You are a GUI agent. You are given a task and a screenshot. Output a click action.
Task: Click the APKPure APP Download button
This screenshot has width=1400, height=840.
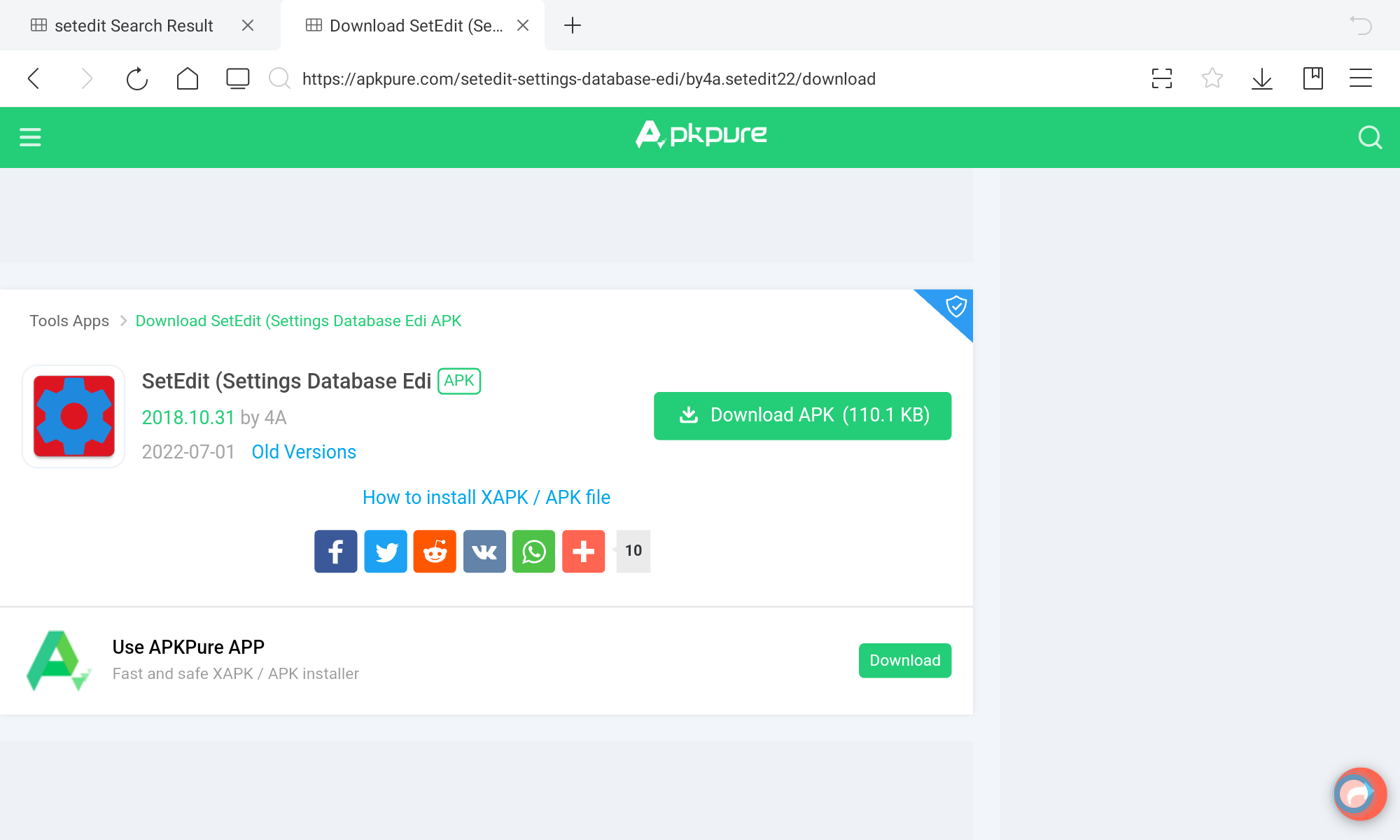pos(904,660)
